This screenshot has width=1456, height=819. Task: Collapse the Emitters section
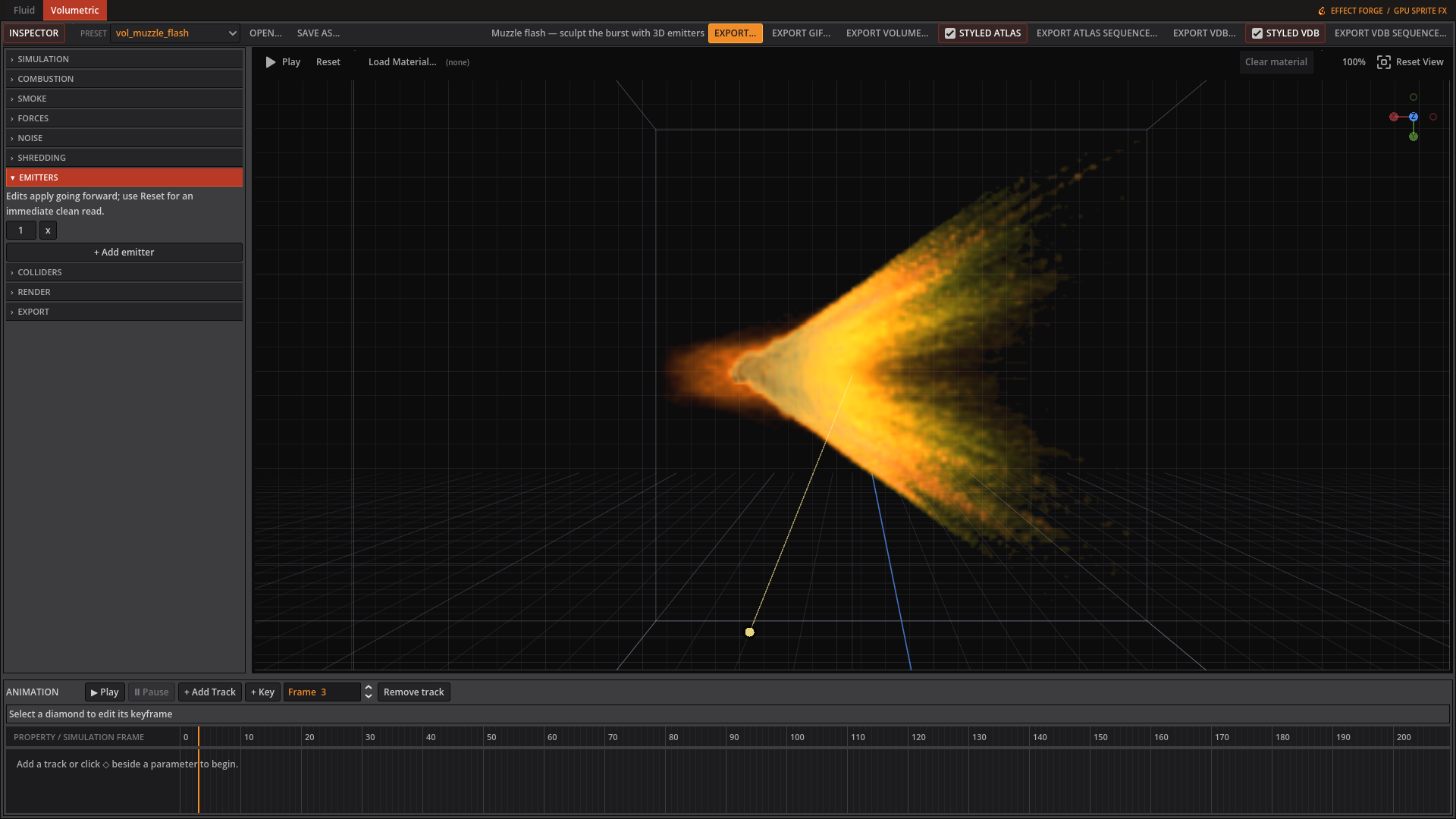(x=124, y=177)
